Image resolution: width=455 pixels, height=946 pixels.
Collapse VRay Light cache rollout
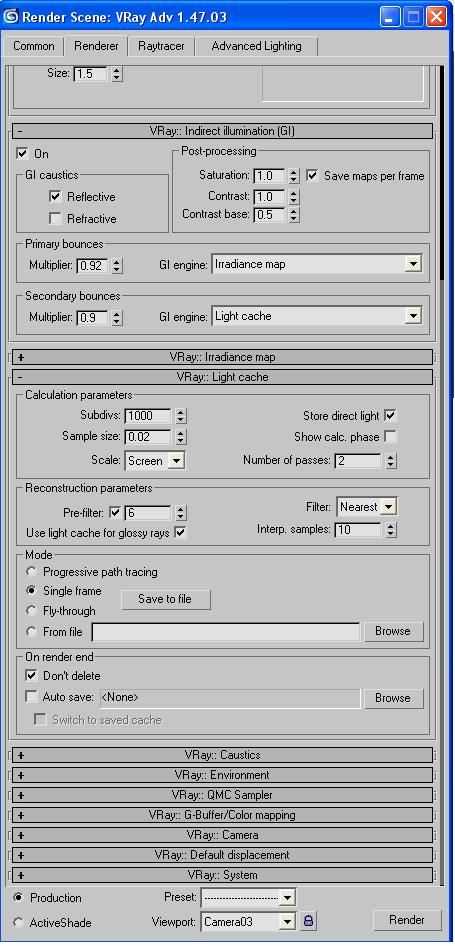[222, 377]
